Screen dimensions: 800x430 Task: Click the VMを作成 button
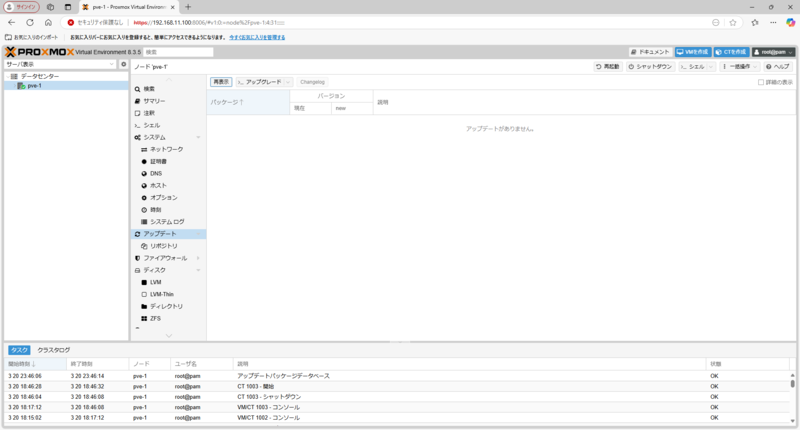tap(693, 52)
